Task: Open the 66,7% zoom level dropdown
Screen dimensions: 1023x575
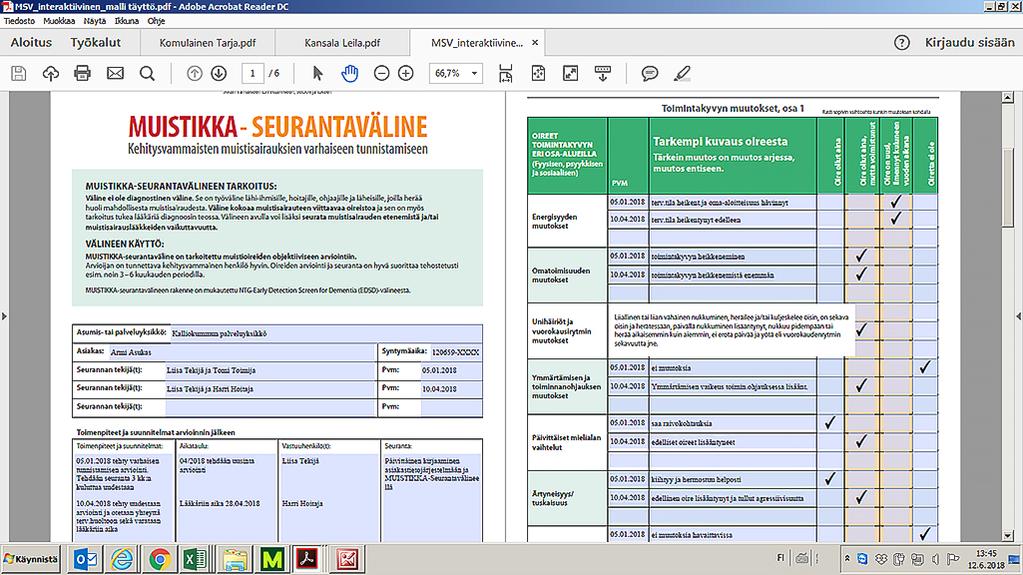Action: (474, 74)
